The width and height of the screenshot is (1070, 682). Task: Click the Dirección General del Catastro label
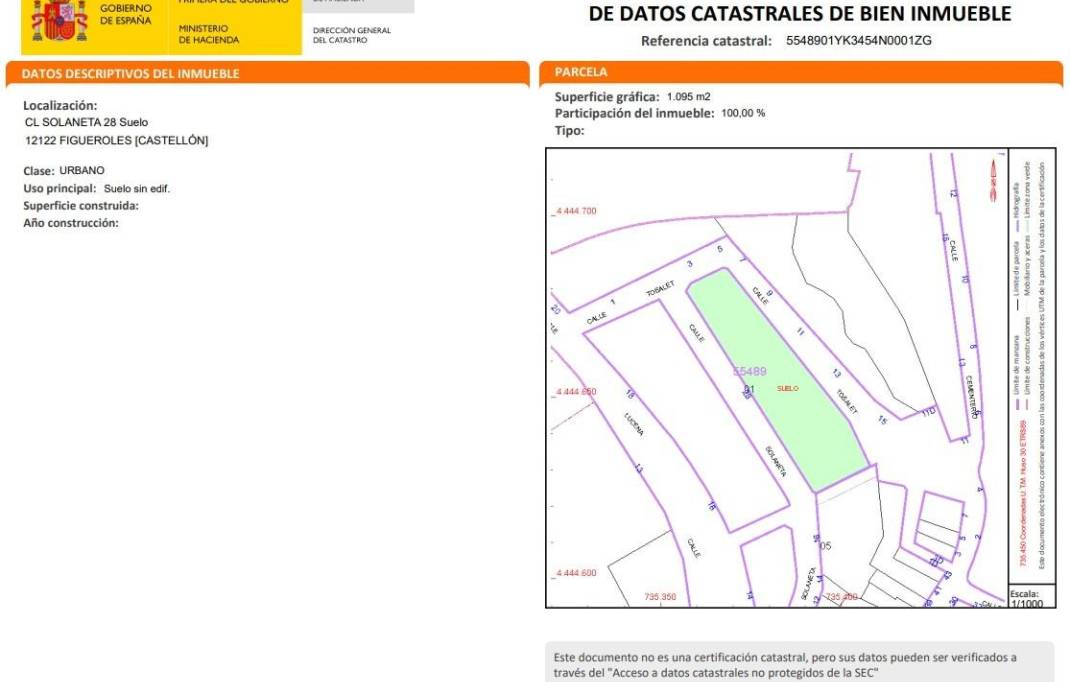(x=352, y=35)
